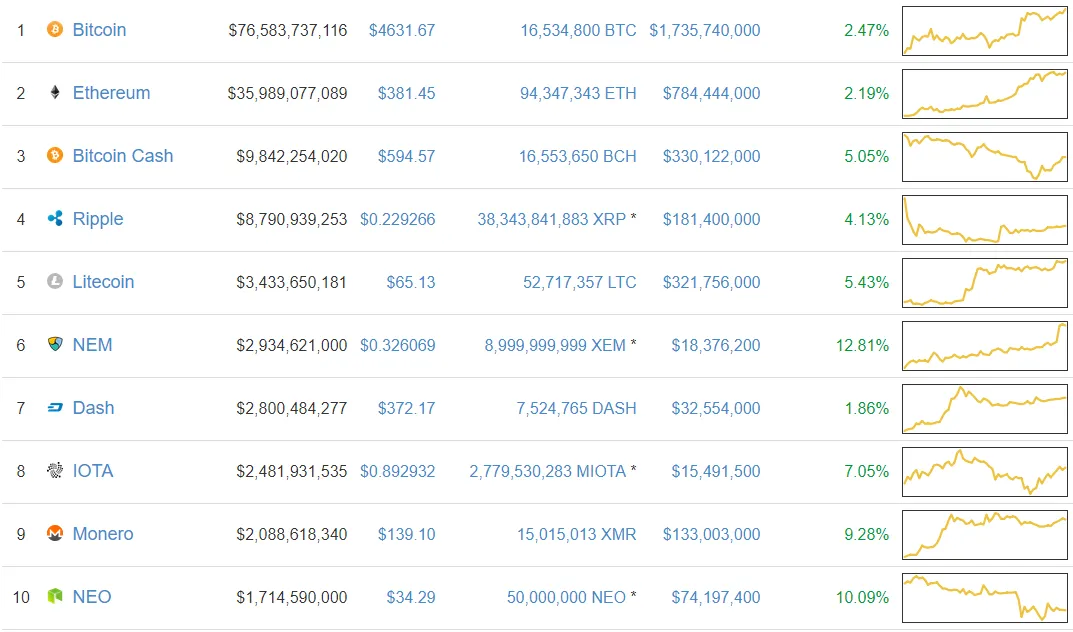Click supply 2,779,530,283 MIOTA
1073x632 pixels.
coord(547,471)
